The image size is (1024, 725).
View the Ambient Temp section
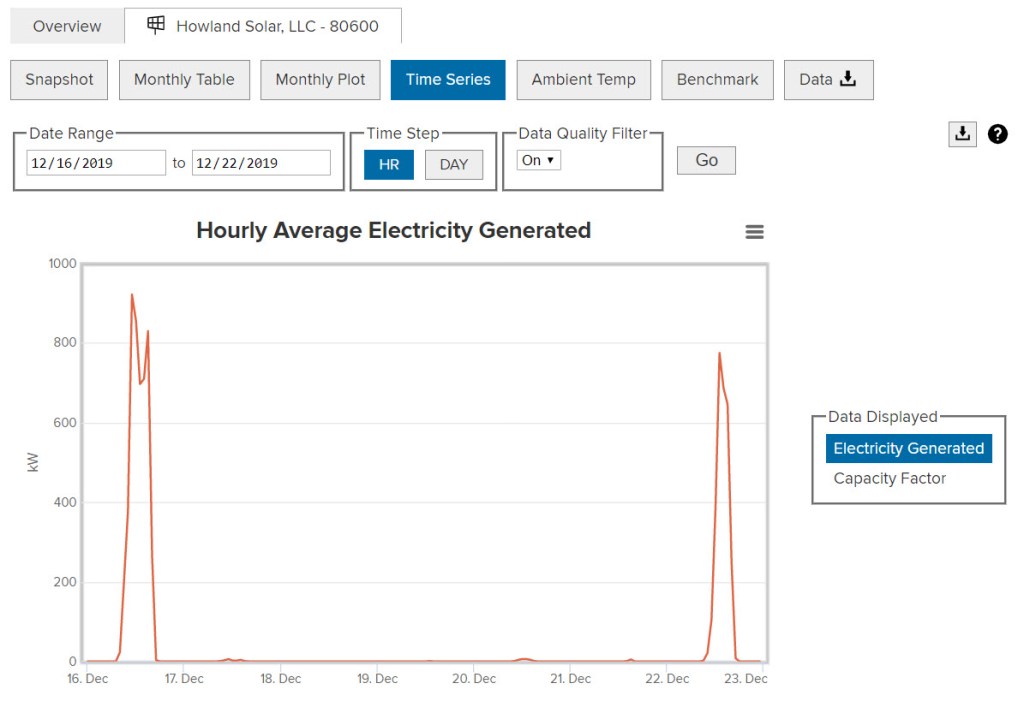(x=583, y=80)
